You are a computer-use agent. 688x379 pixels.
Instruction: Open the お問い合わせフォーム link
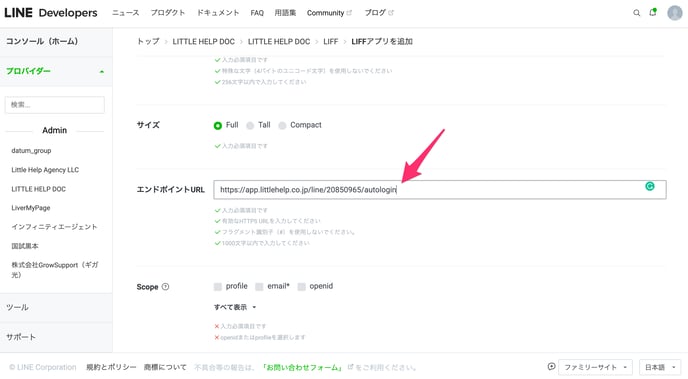click(302, 367)
